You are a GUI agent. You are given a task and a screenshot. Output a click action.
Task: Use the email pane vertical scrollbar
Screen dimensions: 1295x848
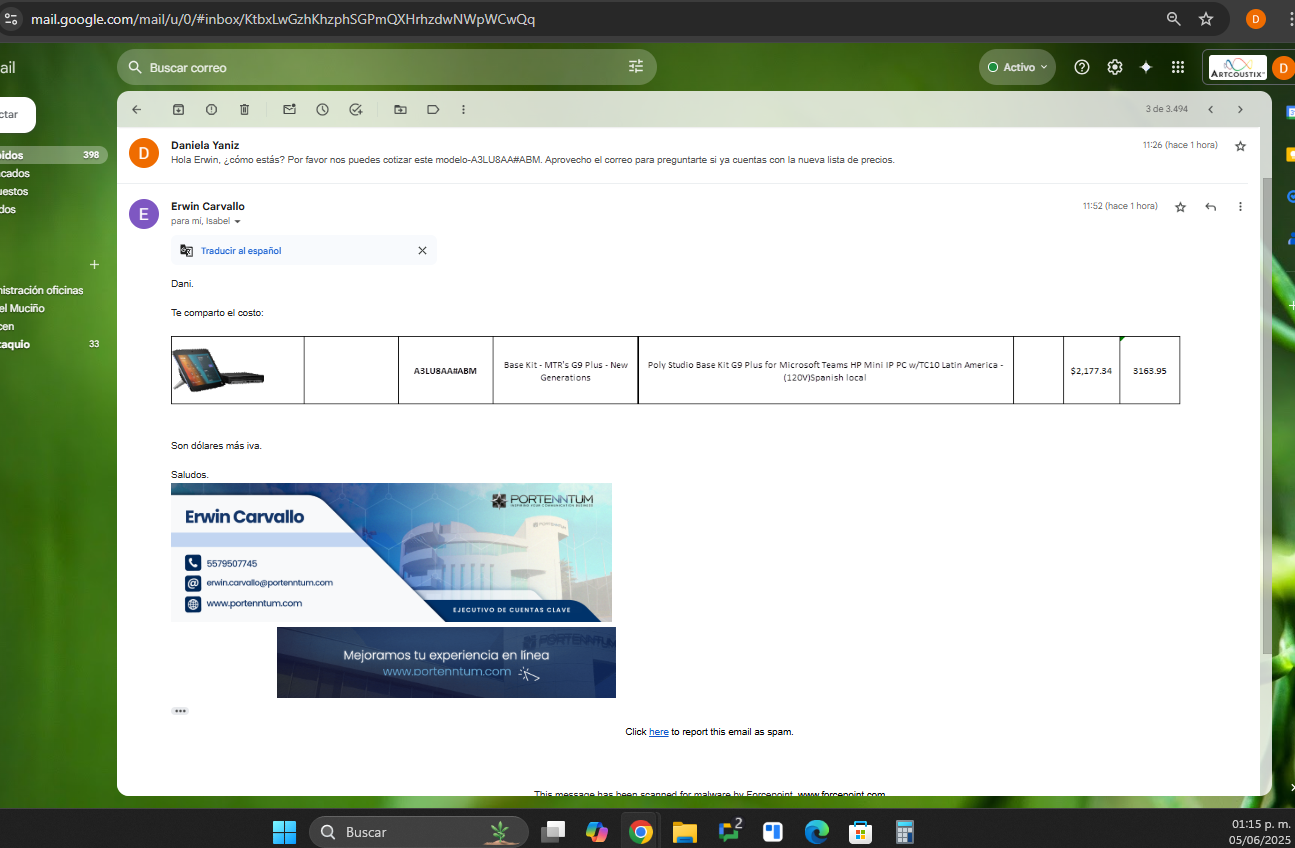tap(1267, 415)
